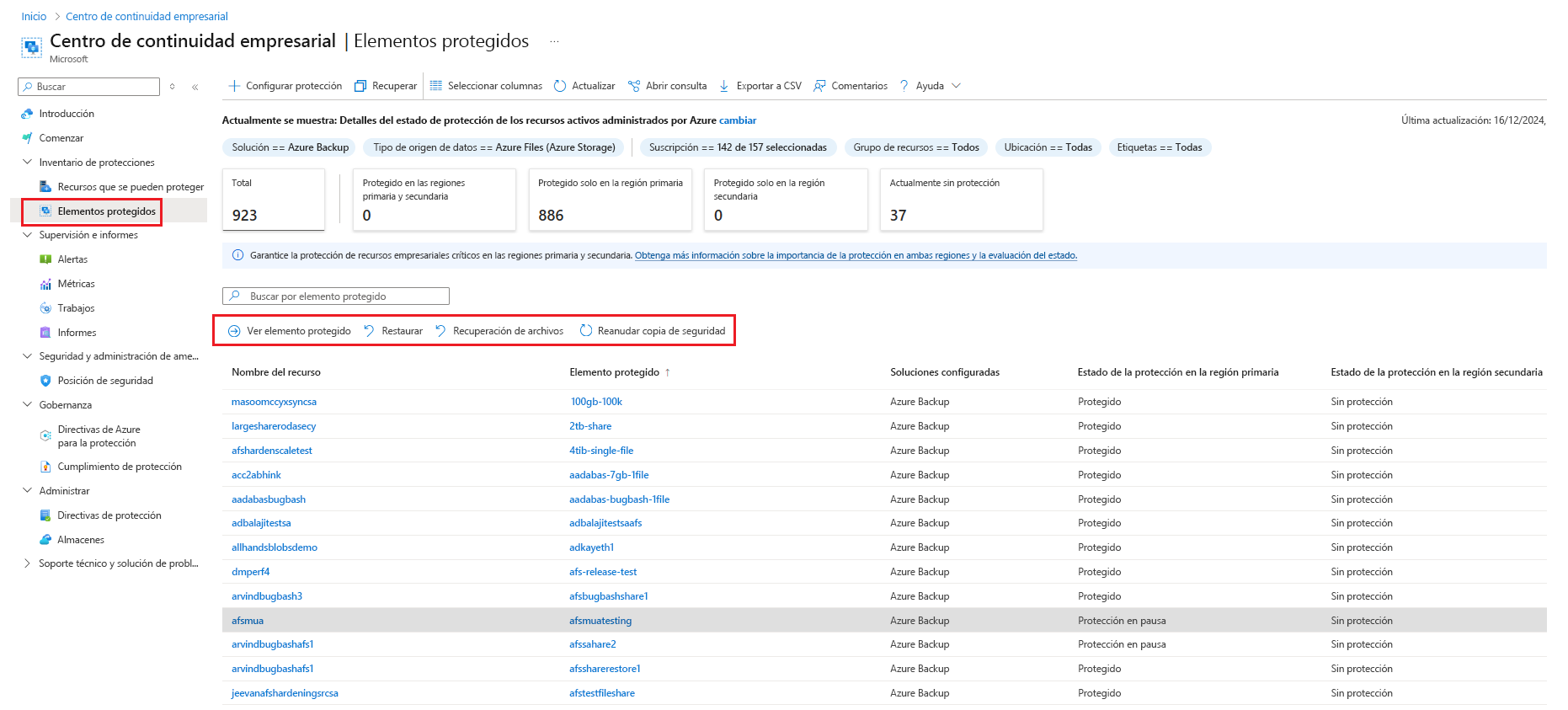Open the masoomccyxsyncsa resource link
1568x710 pixels.
[x=274, y=402]
